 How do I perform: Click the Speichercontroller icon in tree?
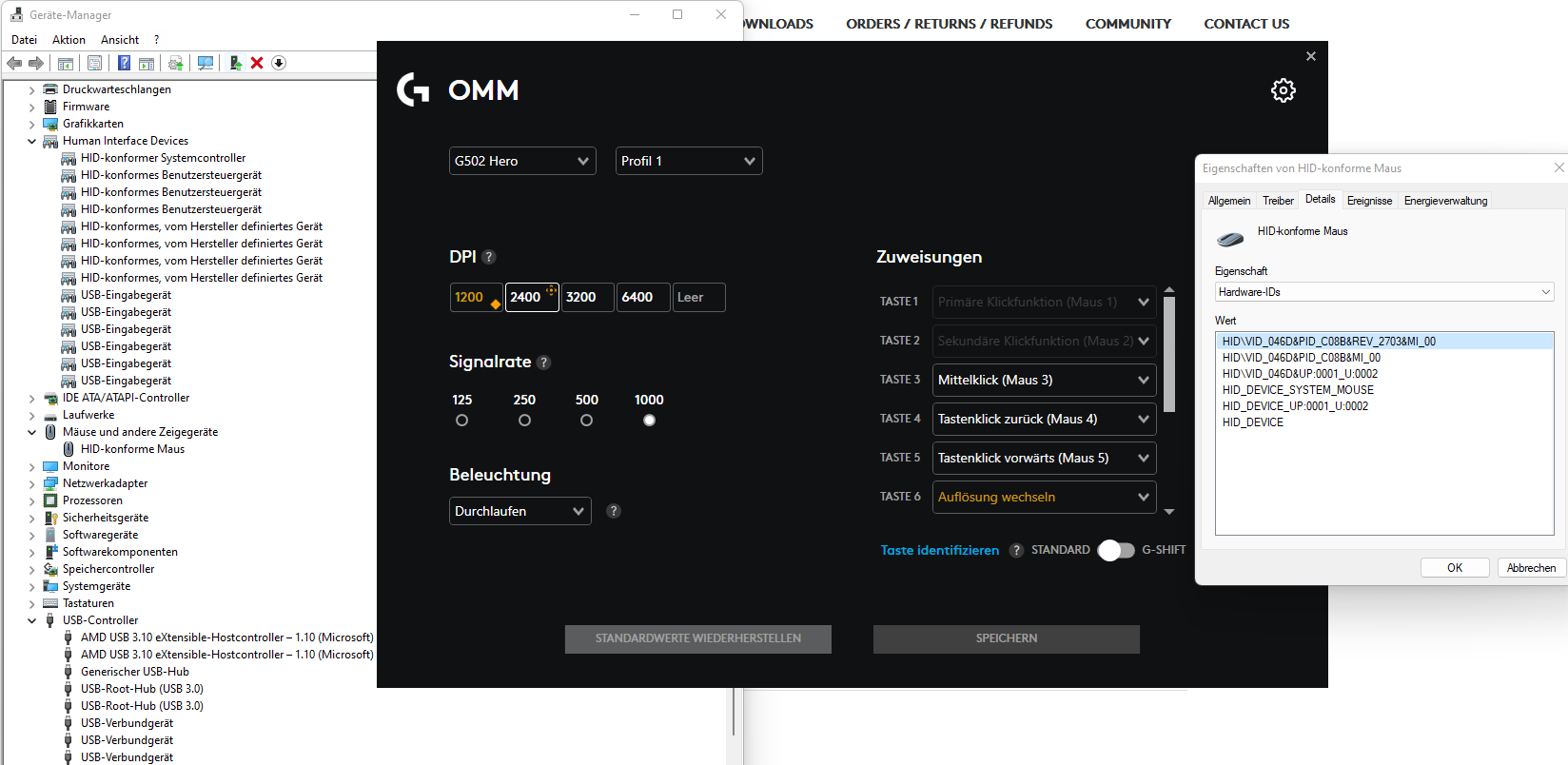pyautogui.click(x=50, y=569)
